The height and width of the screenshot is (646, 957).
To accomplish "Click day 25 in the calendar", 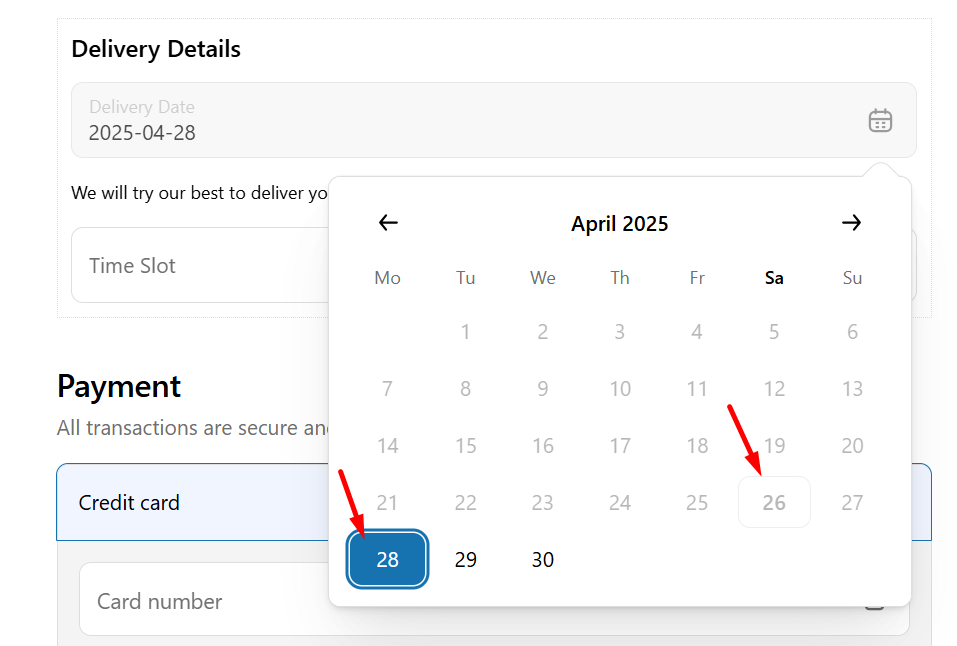I will tap(697, 503).
